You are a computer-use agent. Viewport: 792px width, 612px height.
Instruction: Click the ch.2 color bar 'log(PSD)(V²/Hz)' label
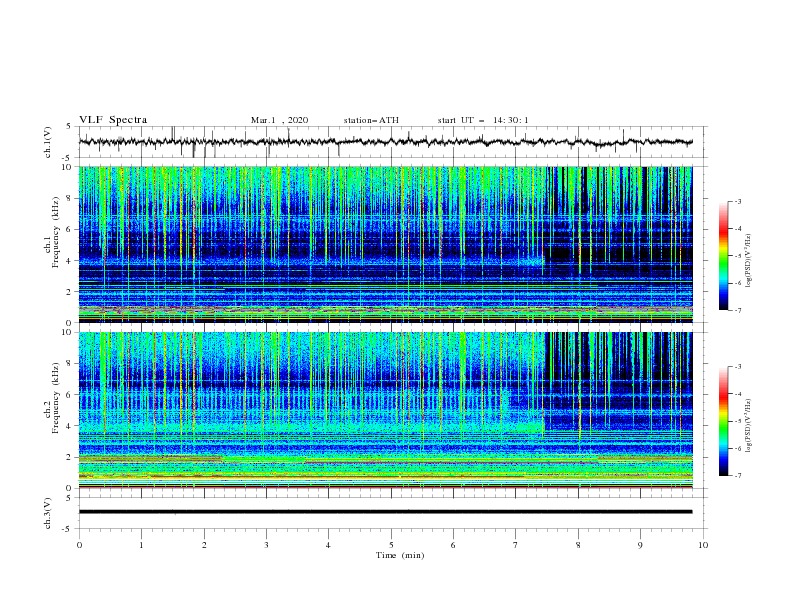pyautogui.click(x=748, y=426)
